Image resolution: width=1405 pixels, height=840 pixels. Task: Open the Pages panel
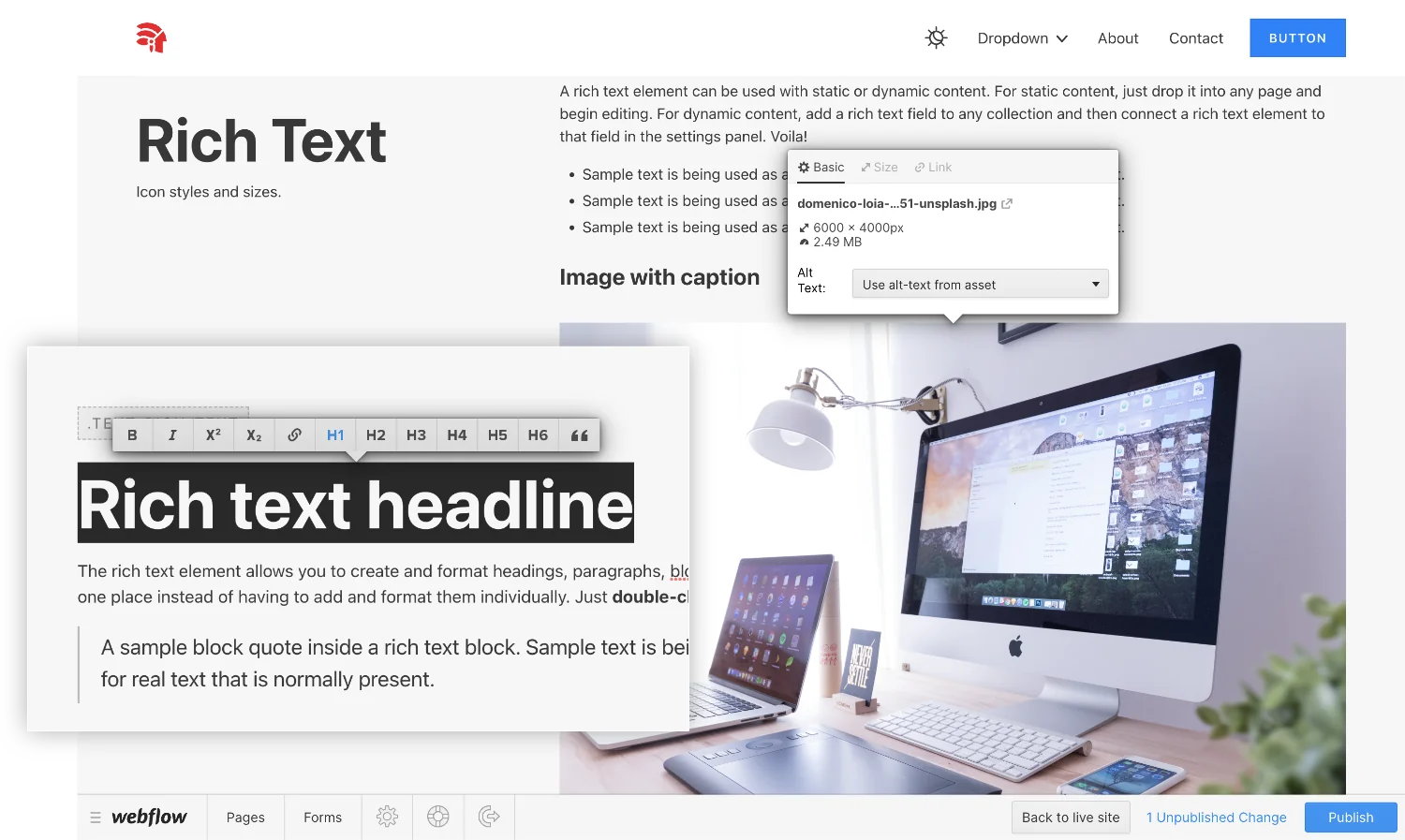[x=245, y=818]
